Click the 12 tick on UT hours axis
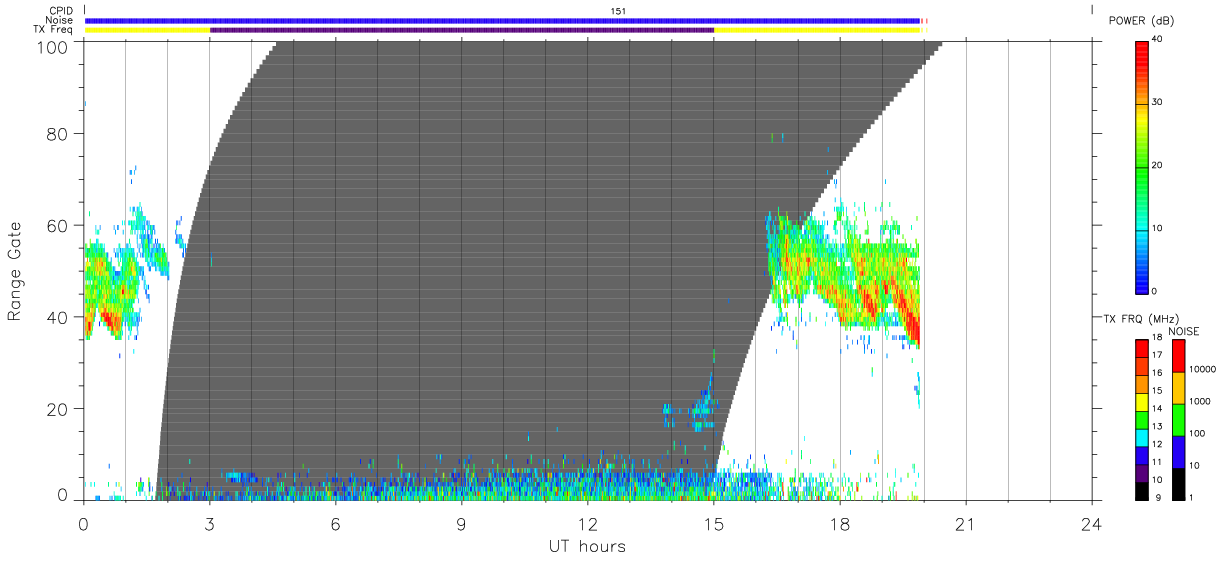 (x=588, y=523)
